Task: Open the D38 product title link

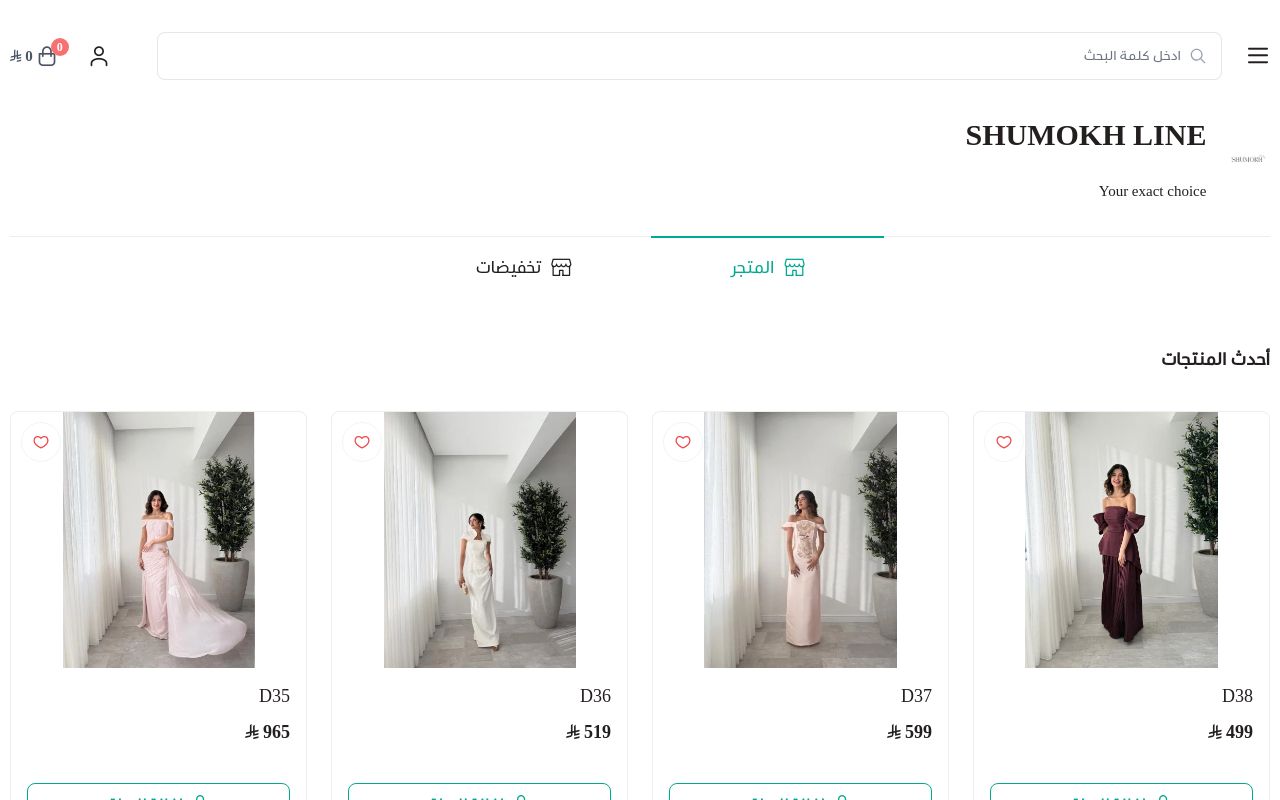Action: [x=1237, y=696]
